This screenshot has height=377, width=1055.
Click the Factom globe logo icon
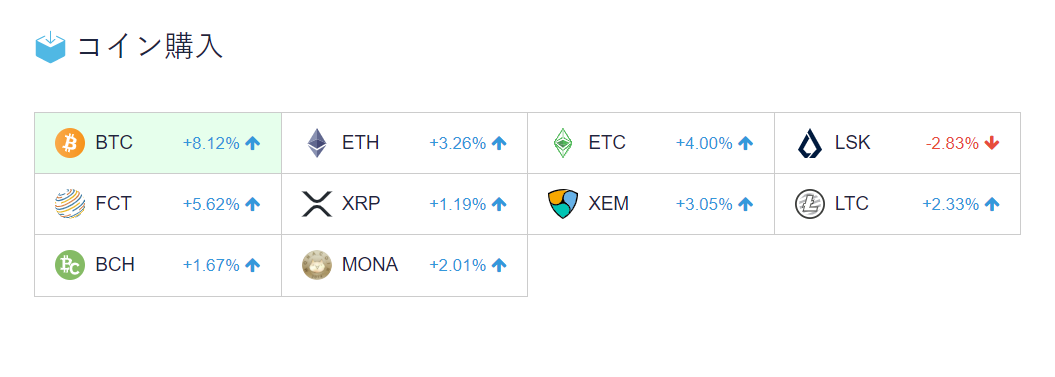point(70,204)
